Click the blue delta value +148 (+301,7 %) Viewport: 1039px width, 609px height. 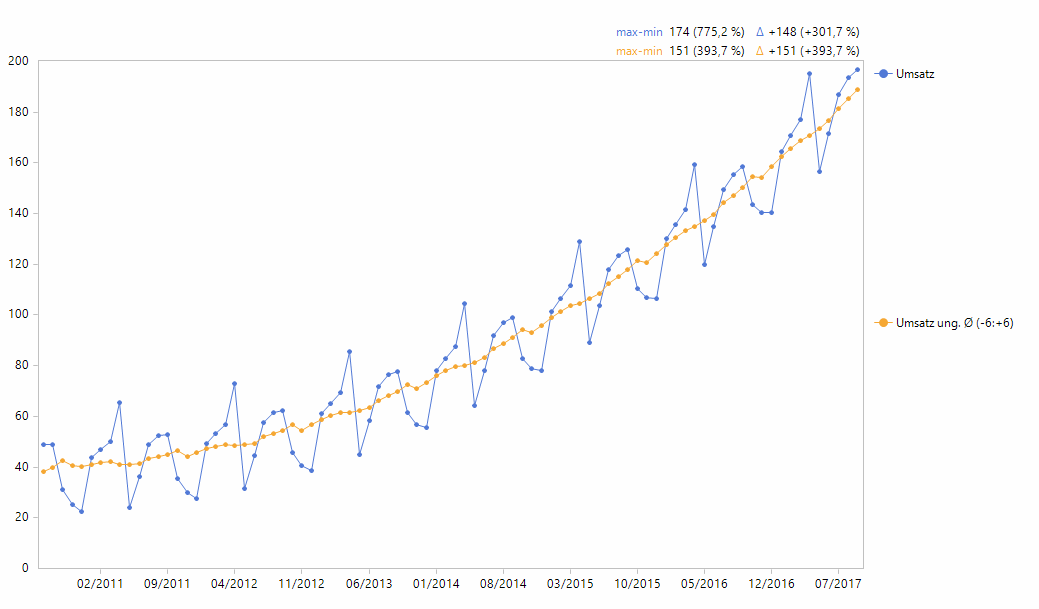(813, 32)
